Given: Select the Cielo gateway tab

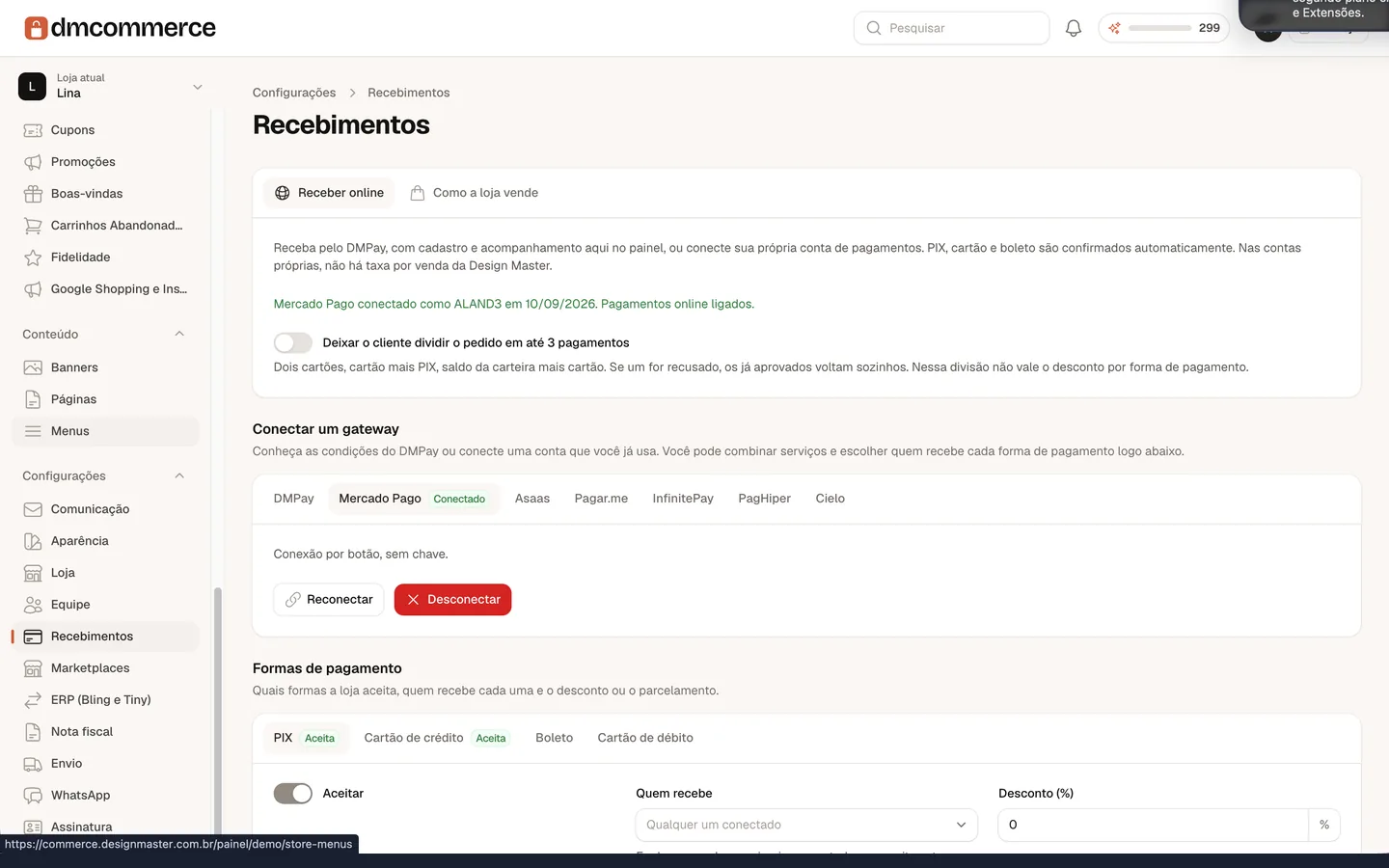Looking at the screenshot, I should coord(831,499).
